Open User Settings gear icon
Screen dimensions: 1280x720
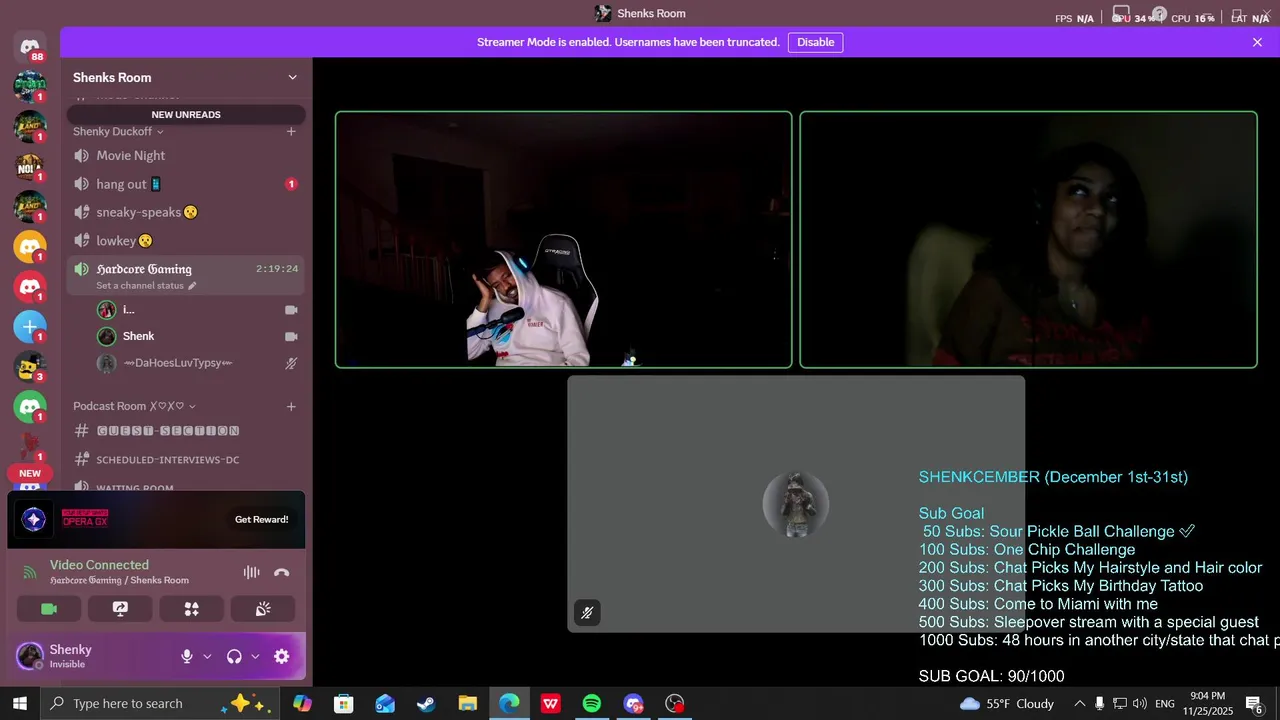(282, 656)
